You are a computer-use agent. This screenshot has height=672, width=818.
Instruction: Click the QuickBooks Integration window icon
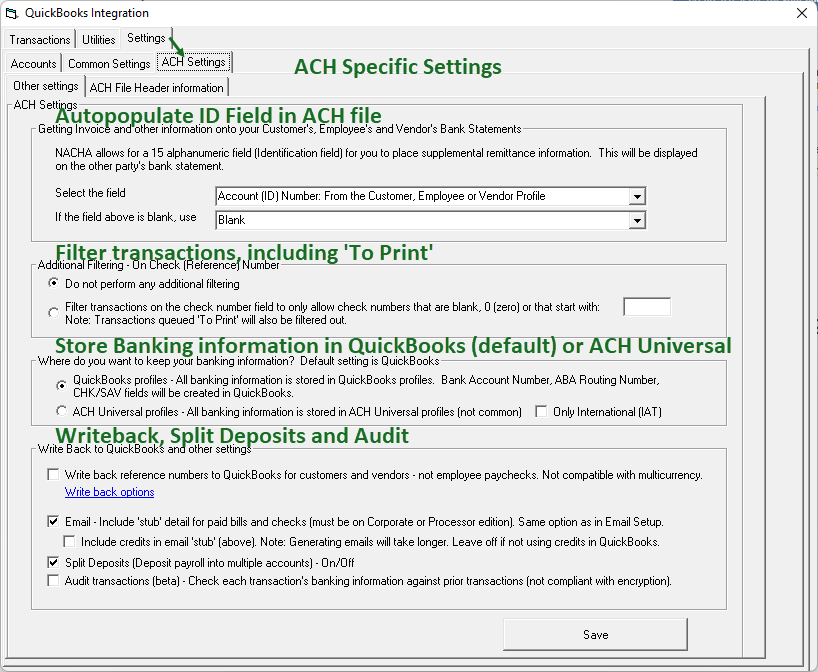[x=11, y=13]
